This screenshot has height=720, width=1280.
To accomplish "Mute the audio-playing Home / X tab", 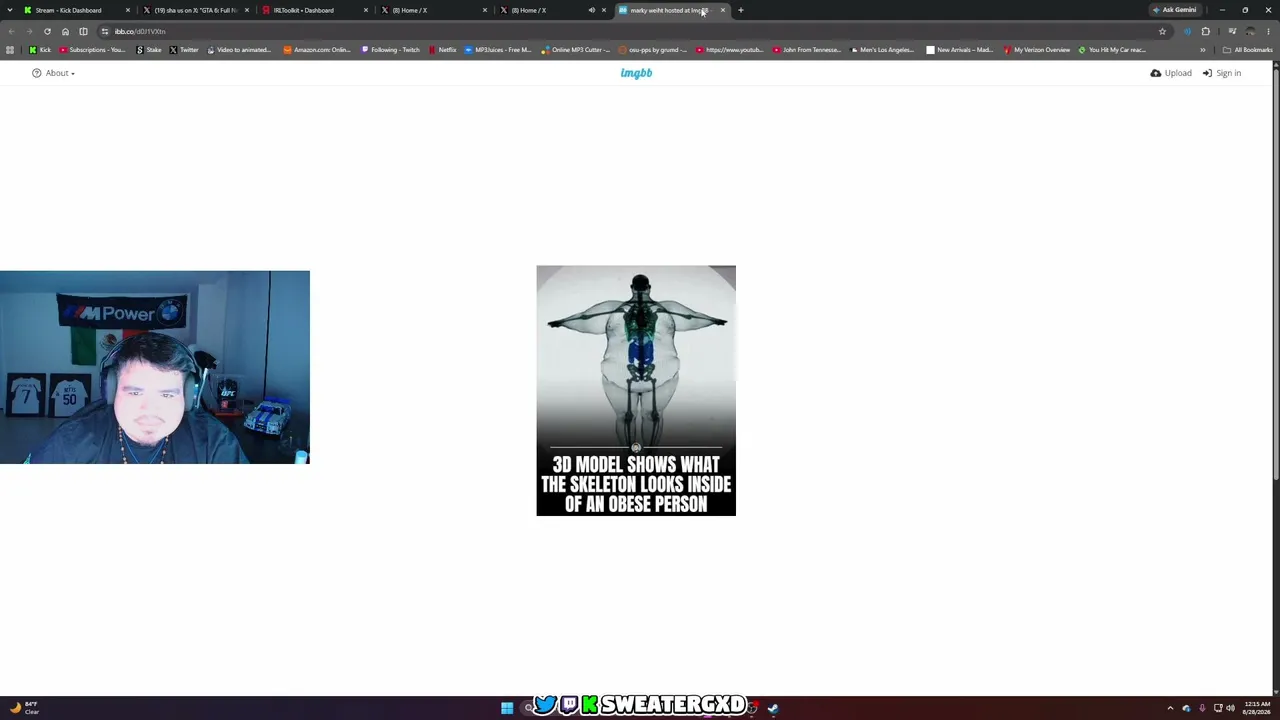I will click(591, 10).
